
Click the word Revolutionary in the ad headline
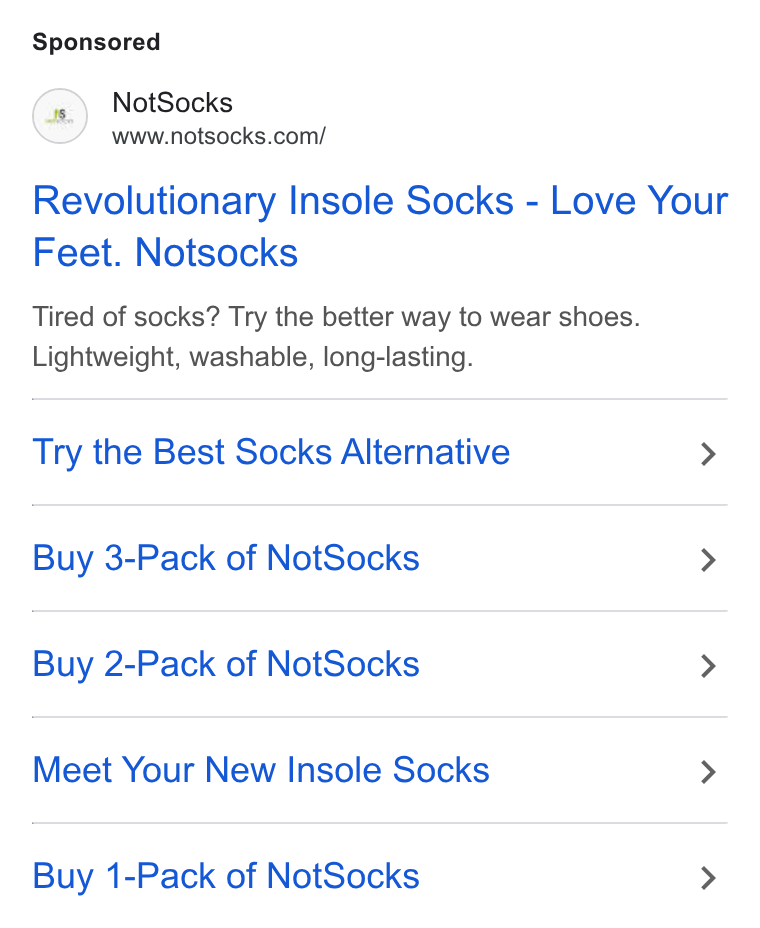pos(154,202)
